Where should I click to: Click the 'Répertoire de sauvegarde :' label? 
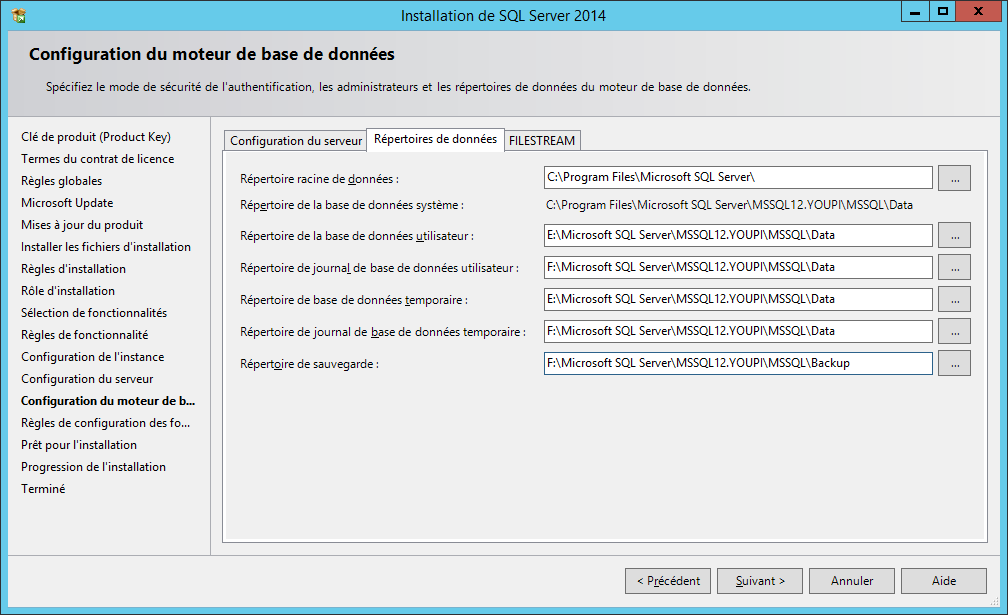(309, 364)
